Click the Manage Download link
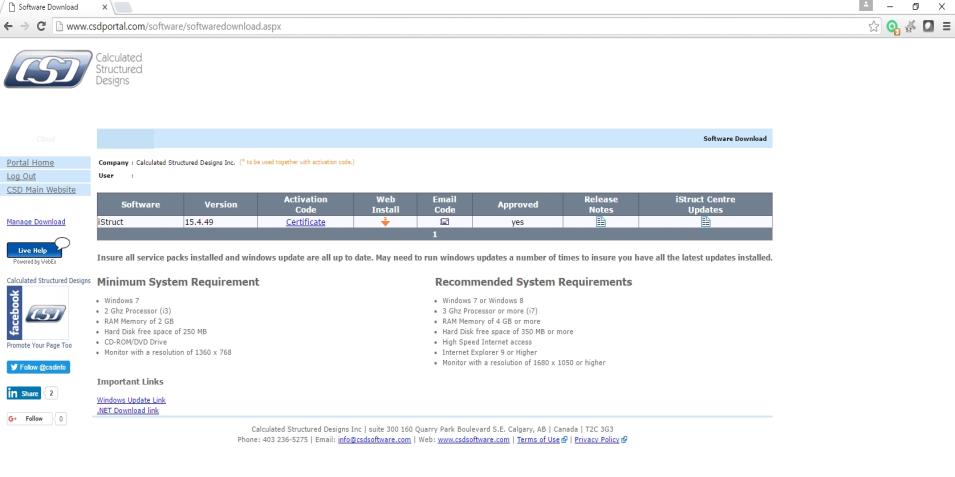955x477 pixels. coord(36,222)
